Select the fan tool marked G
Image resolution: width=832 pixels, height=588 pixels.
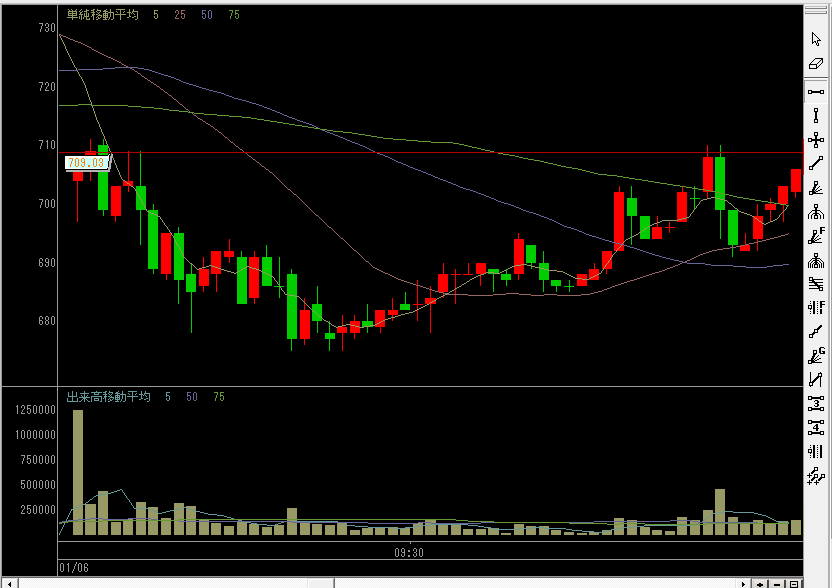tap(816, 356)
